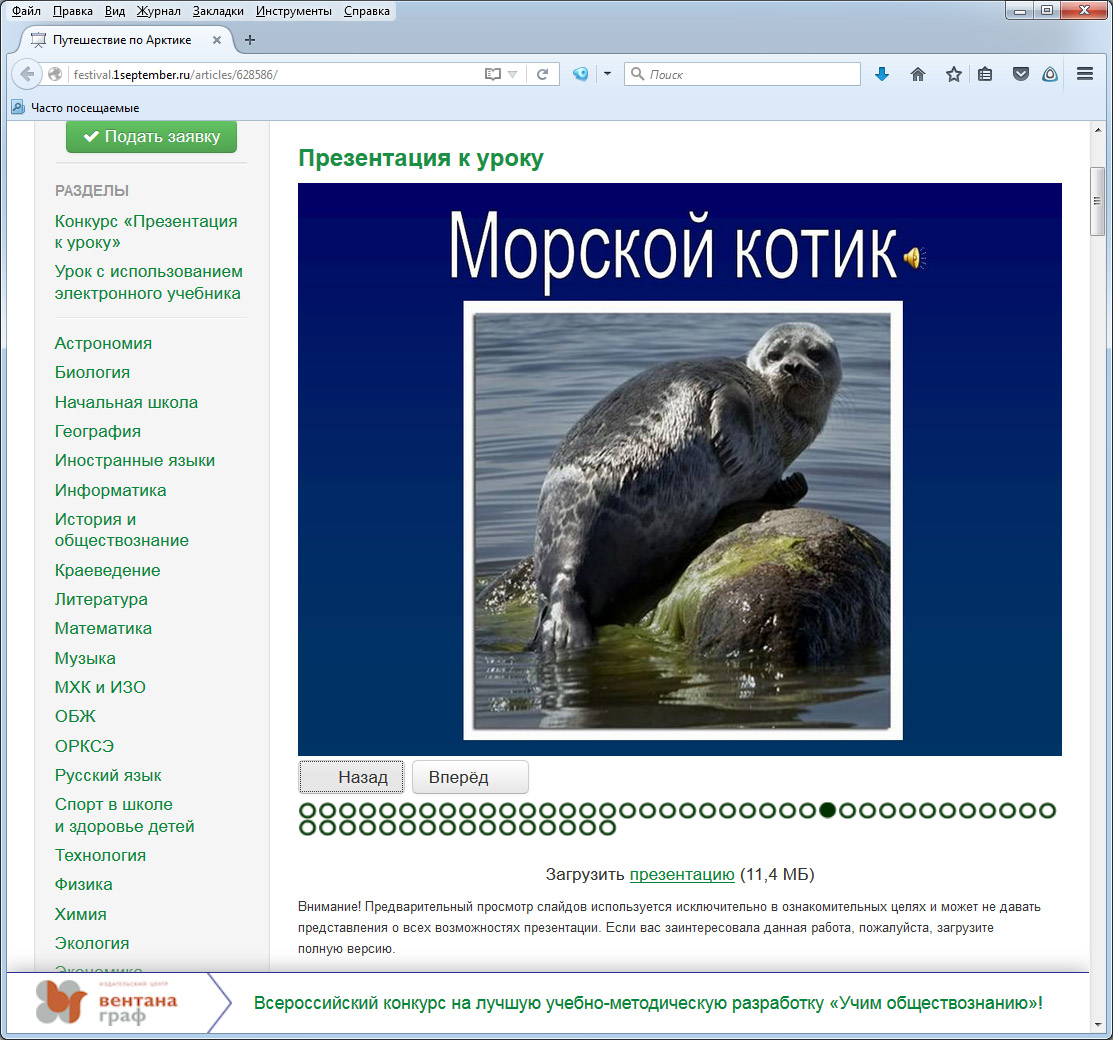The width and height of the screenshot is (1113, 1040).
Task: Open the dropdown arrow beside the globe icon
Action: tap(606, 74)
